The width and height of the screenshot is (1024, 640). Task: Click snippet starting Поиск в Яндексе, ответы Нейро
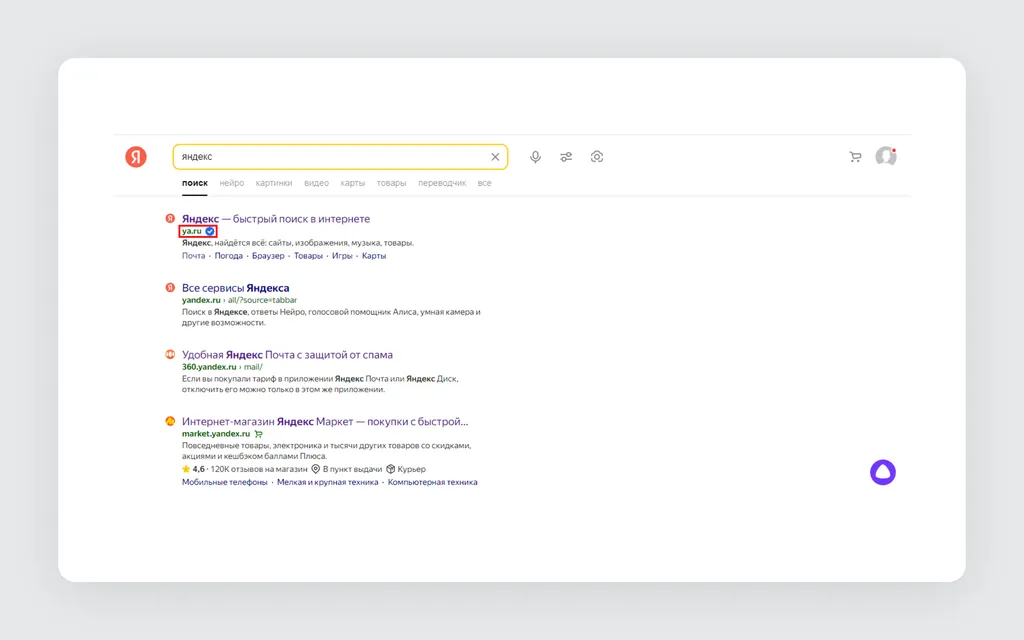coord(331,317)
